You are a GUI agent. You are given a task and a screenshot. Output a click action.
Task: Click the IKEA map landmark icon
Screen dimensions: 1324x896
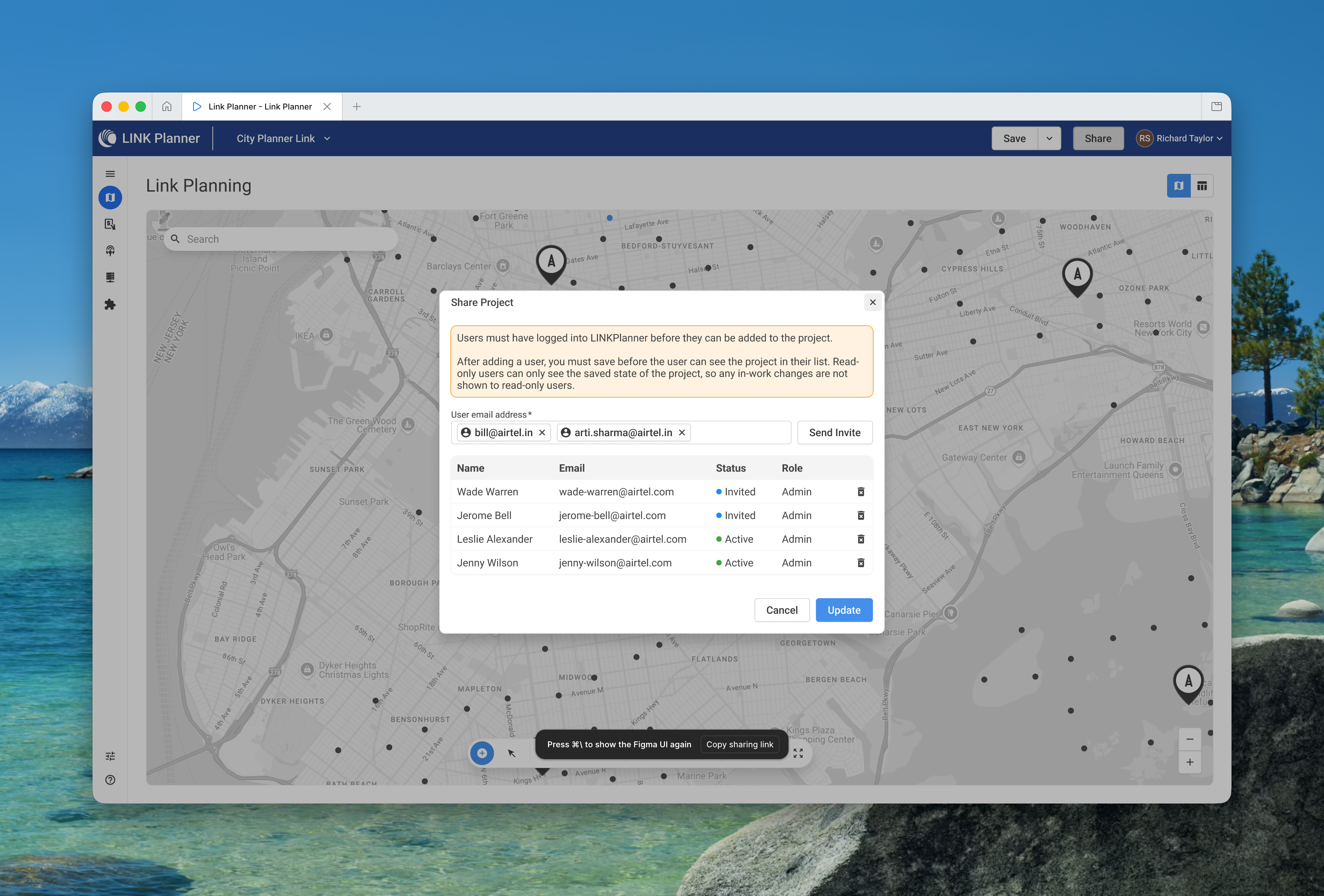pos(326,335)
